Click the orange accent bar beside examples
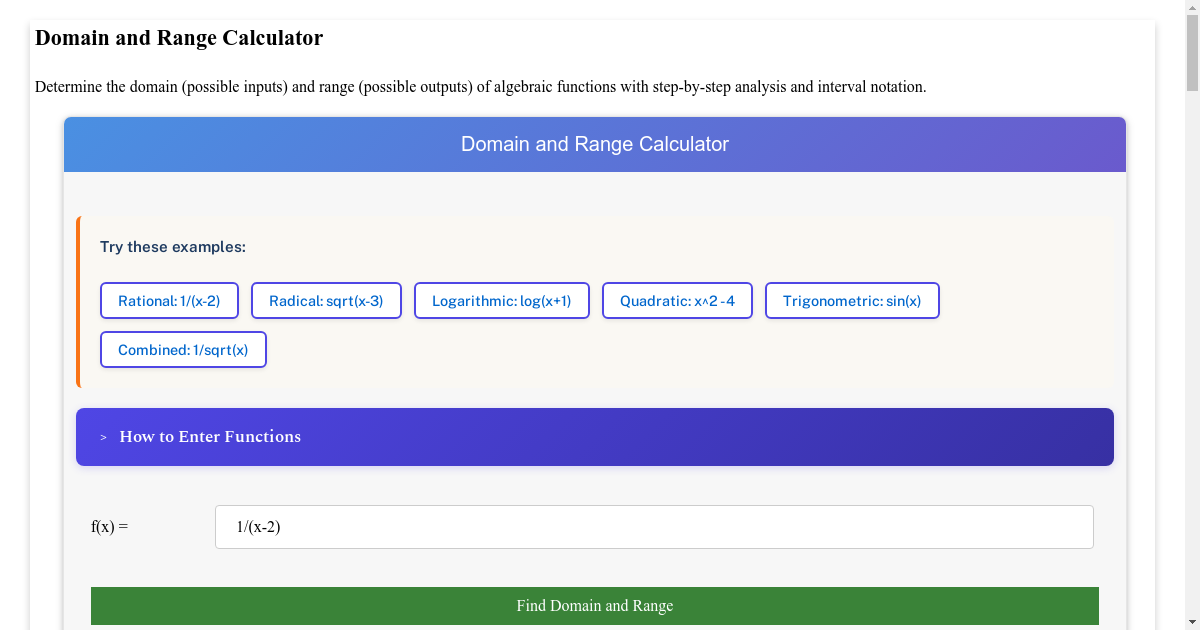This screenshot has height=630, width=1200. coord(78,301)
